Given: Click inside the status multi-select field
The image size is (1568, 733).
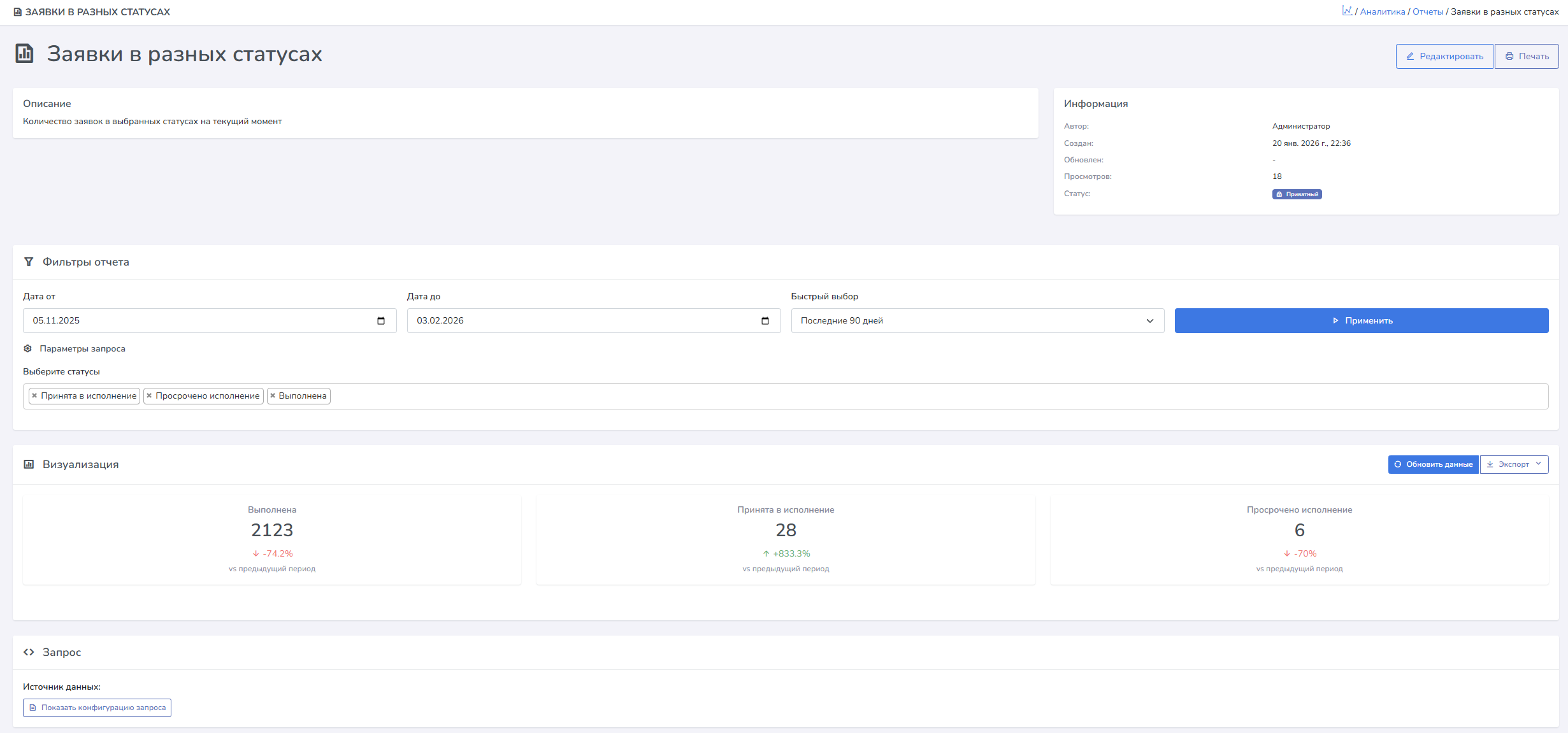Looking at the screenshot, I should [x=892, y=396].
